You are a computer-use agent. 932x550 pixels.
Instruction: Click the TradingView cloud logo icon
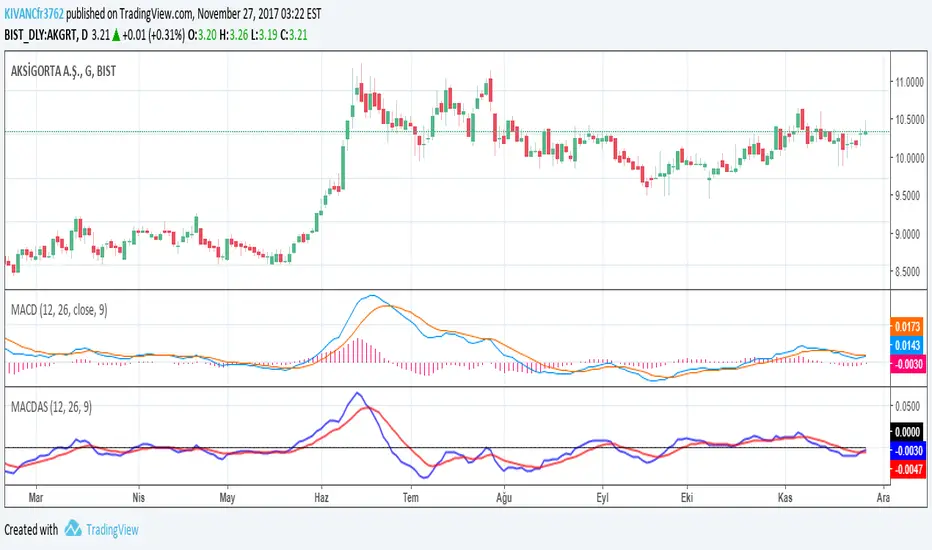click(73, 529)
